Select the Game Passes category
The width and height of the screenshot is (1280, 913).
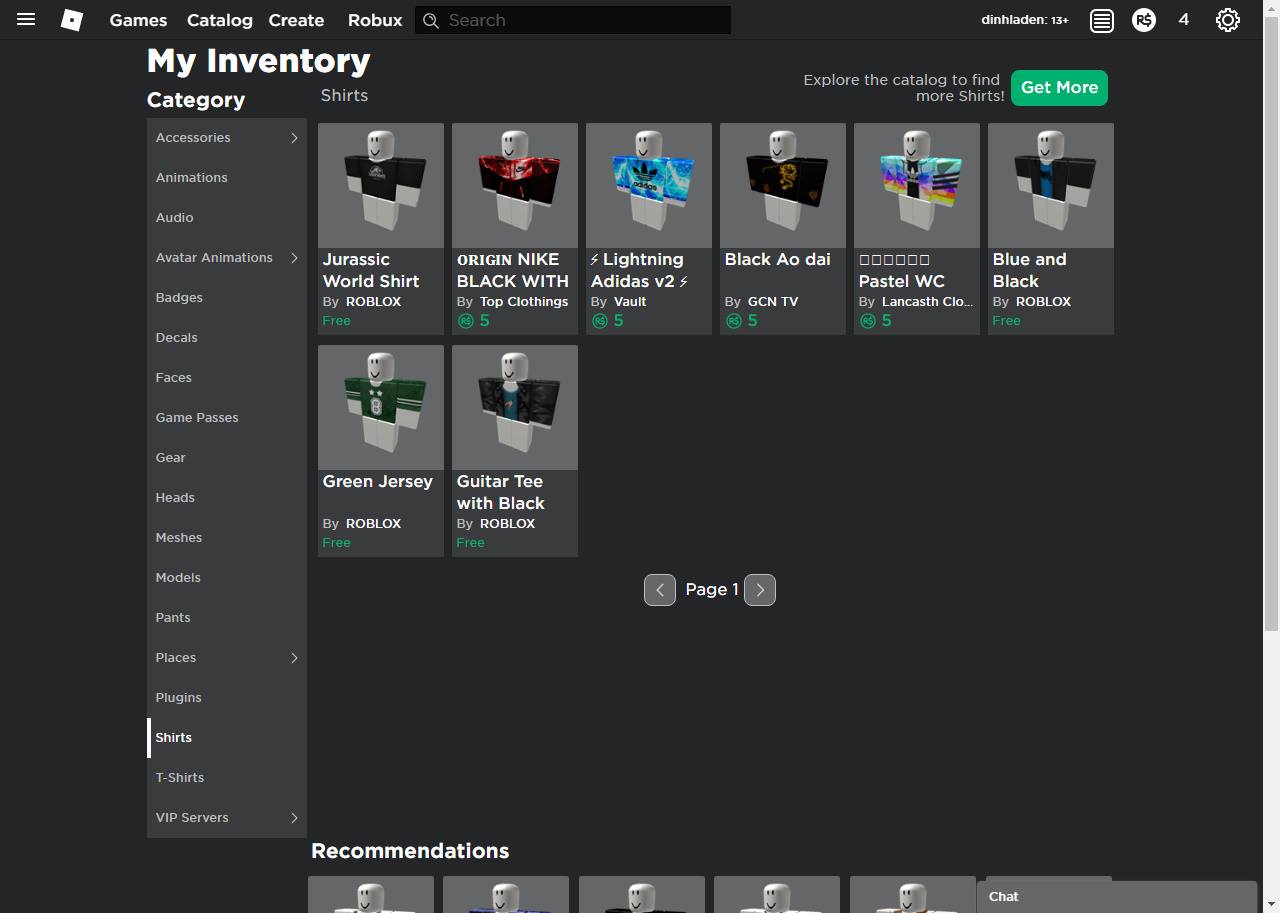[227, 418]
